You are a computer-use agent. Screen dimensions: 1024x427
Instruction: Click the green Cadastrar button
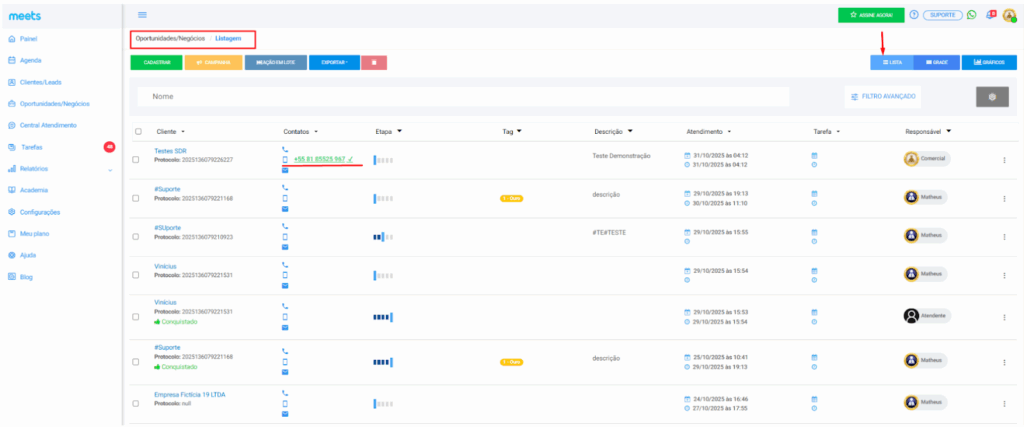click(x=156, y=62)
